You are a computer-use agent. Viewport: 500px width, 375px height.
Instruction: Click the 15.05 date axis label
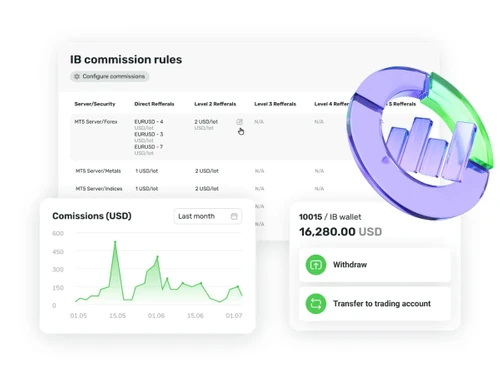[118, 316]
